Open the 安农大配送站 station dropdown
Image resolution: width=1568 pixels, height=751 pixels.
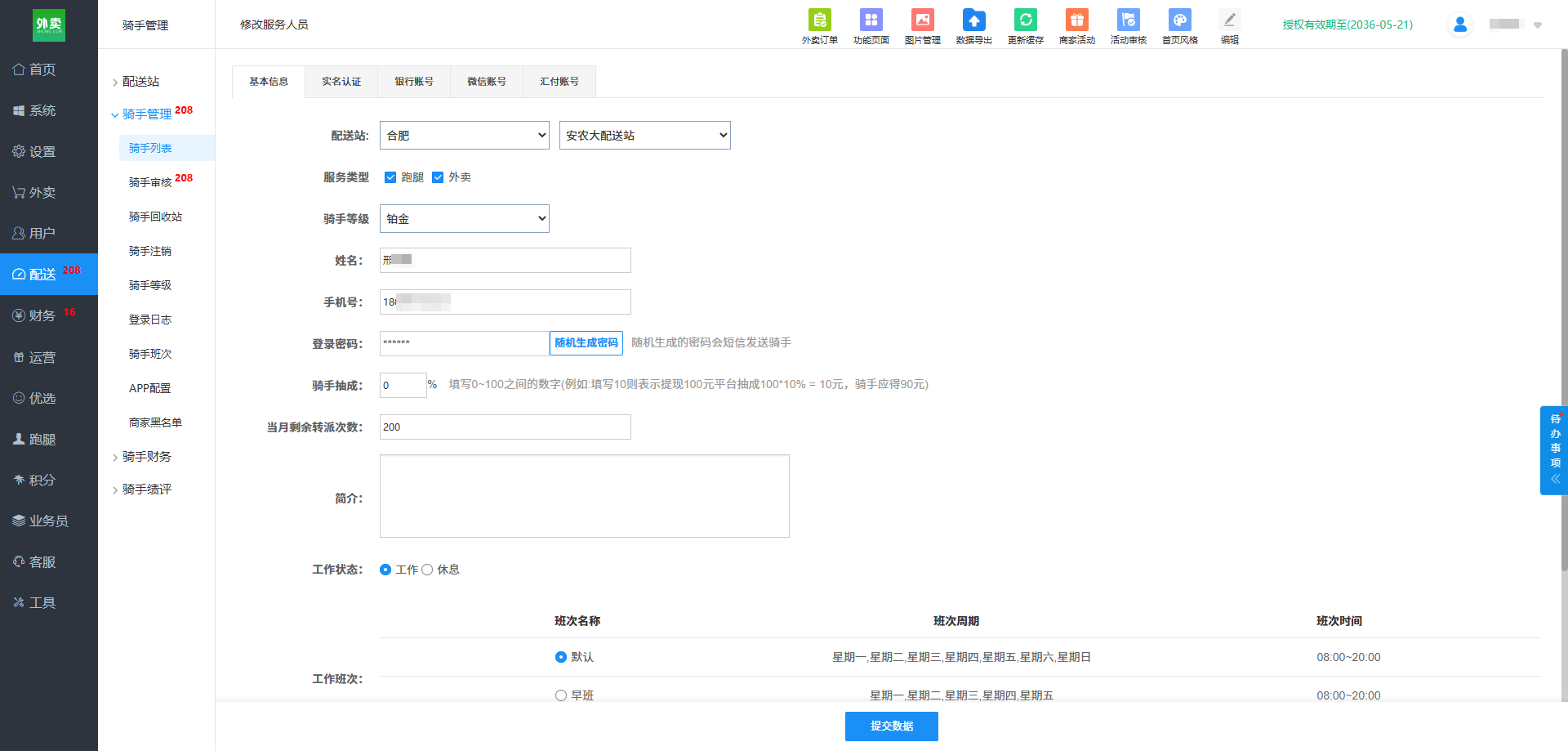(x=645, y=136)
